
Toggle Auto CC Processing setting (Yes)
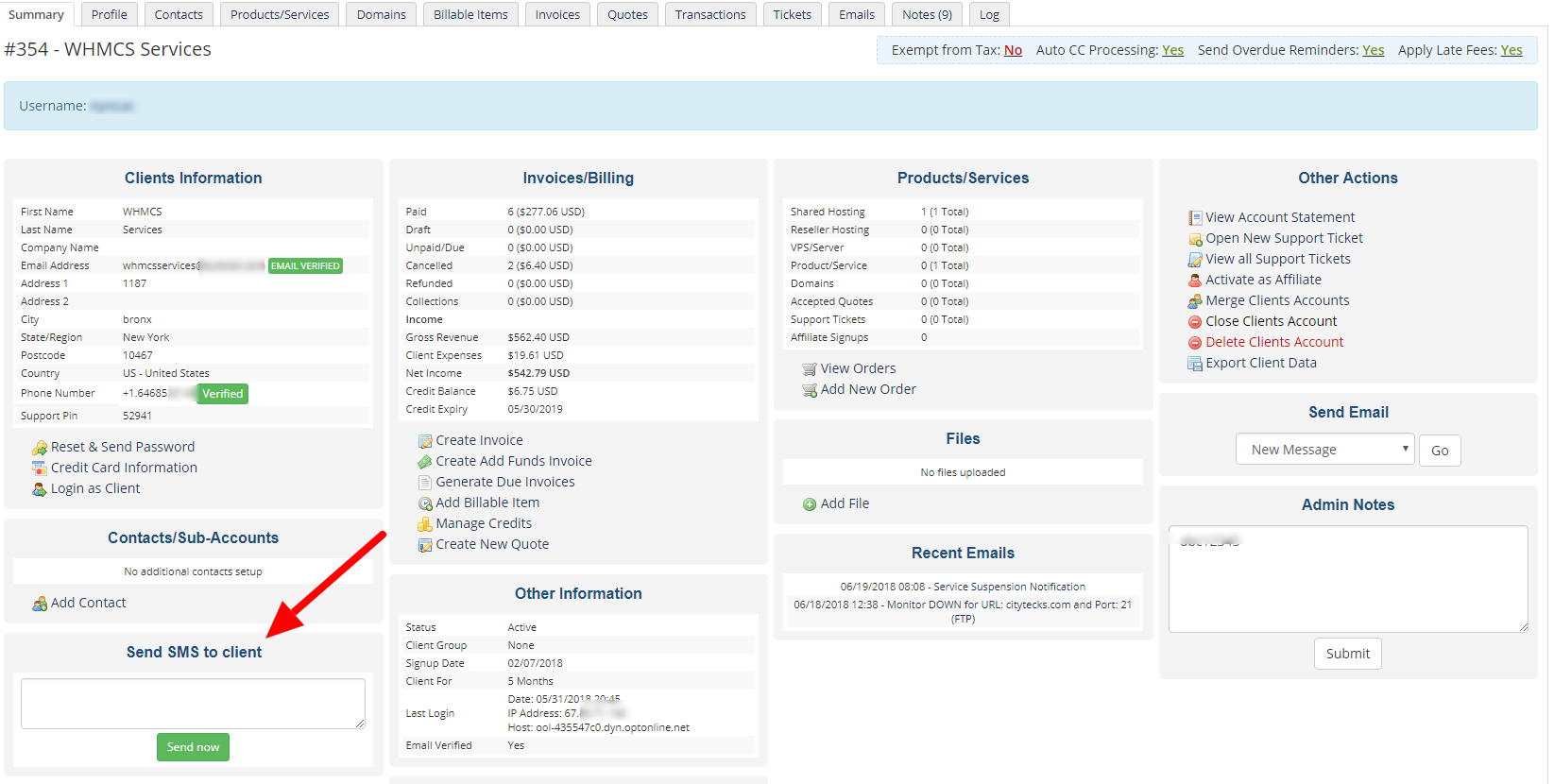[1172, 50]
